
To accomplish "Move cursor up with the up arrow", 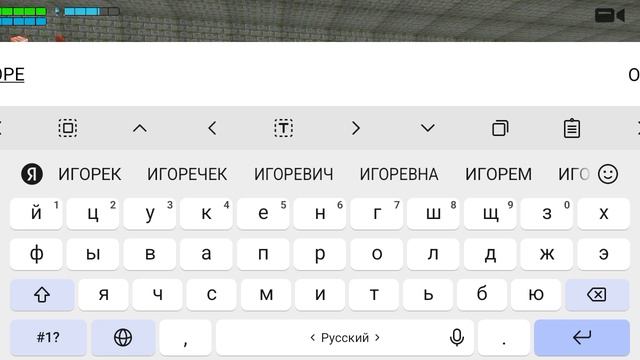I will [140, 129].
